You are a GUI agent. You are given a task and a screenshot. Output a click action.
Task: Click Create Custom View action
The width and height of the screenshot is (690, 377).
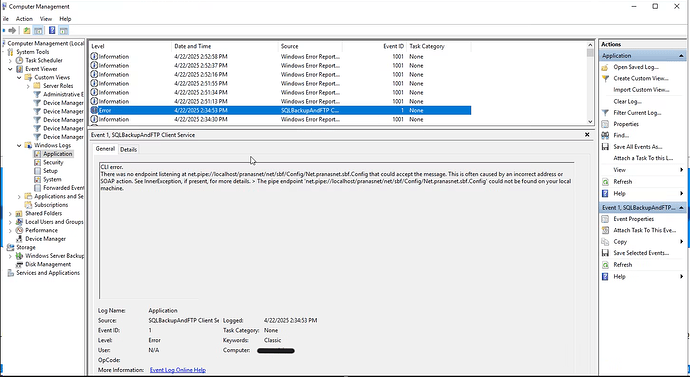coord(641,78)
